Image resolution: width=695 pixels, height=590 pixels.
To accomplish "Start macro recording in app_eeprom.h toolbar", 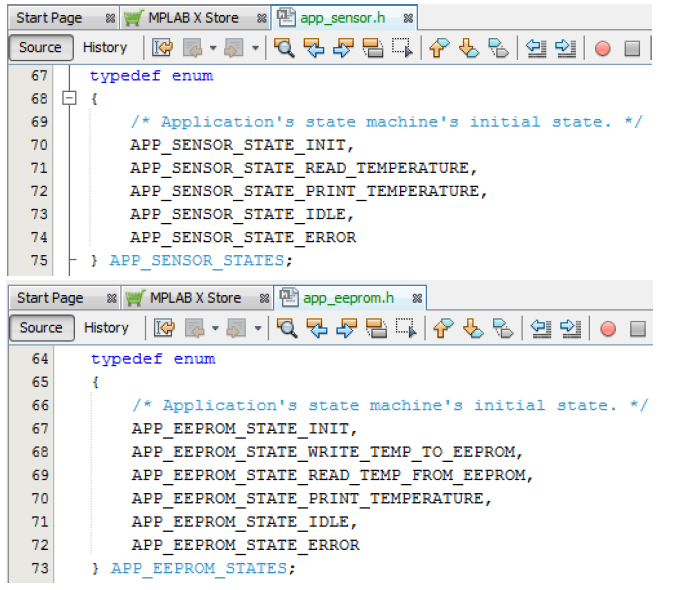I will pyautogui.click(x=608, y=328).
